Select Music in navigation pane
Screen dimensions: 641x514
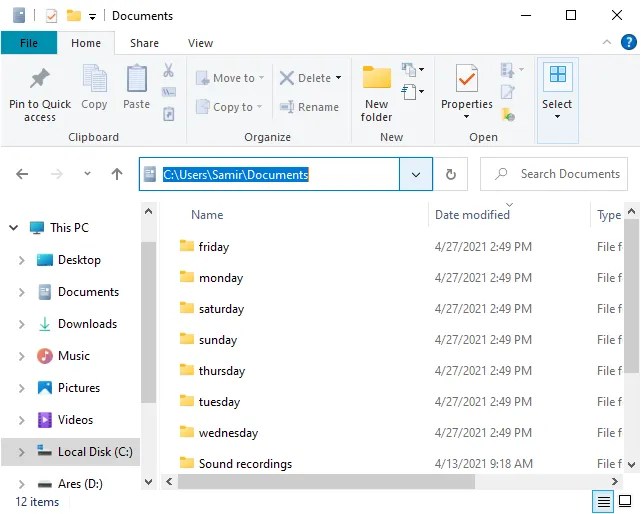[x=74, y=356]
